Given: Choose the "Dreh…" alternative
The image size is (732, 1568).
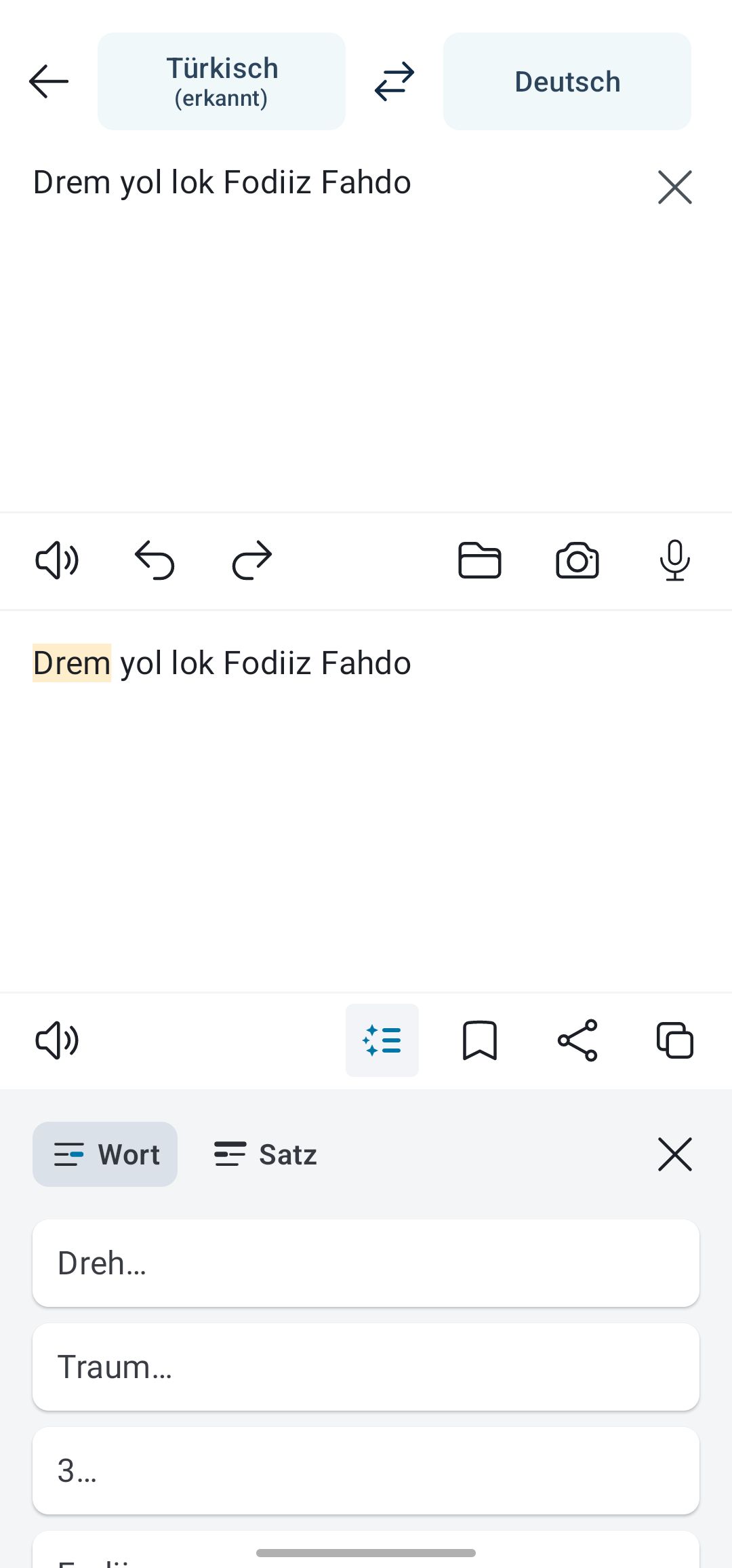Looking at the screenshot, I should coord(366,1263).
